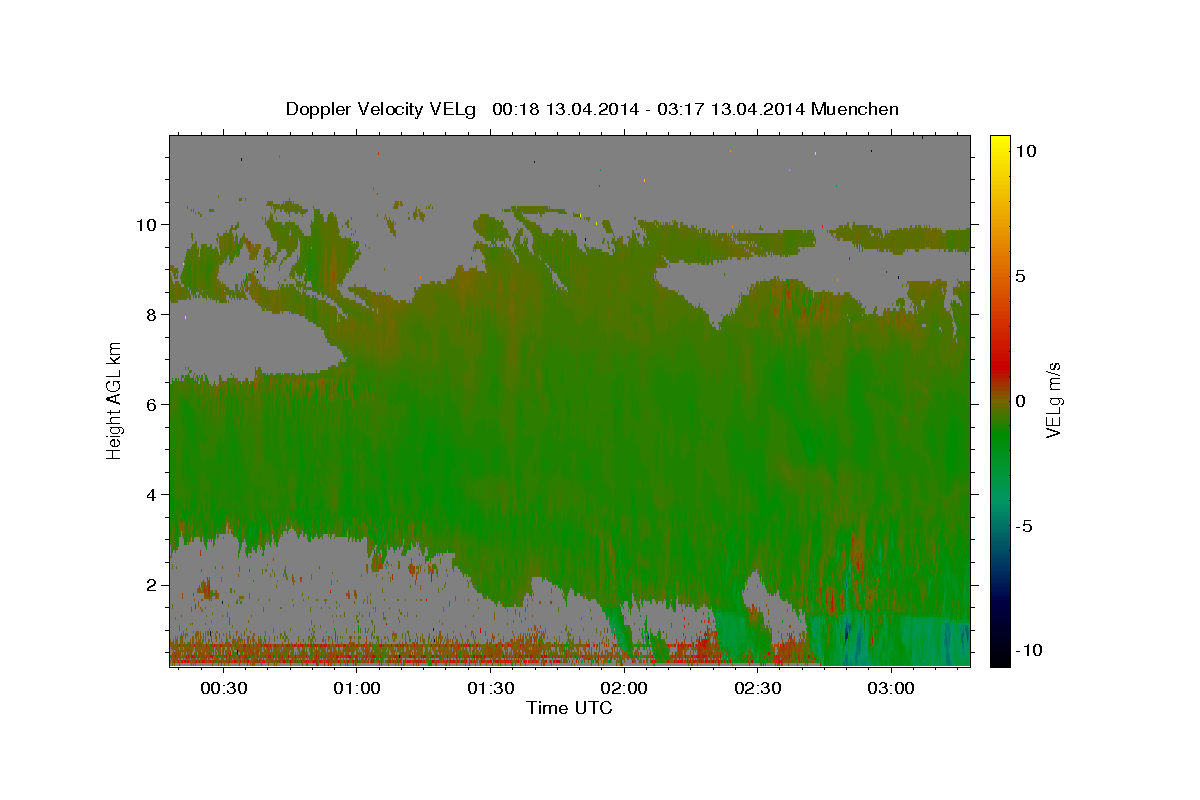Click the colorbar value '-10'

tap(1027, 650)
